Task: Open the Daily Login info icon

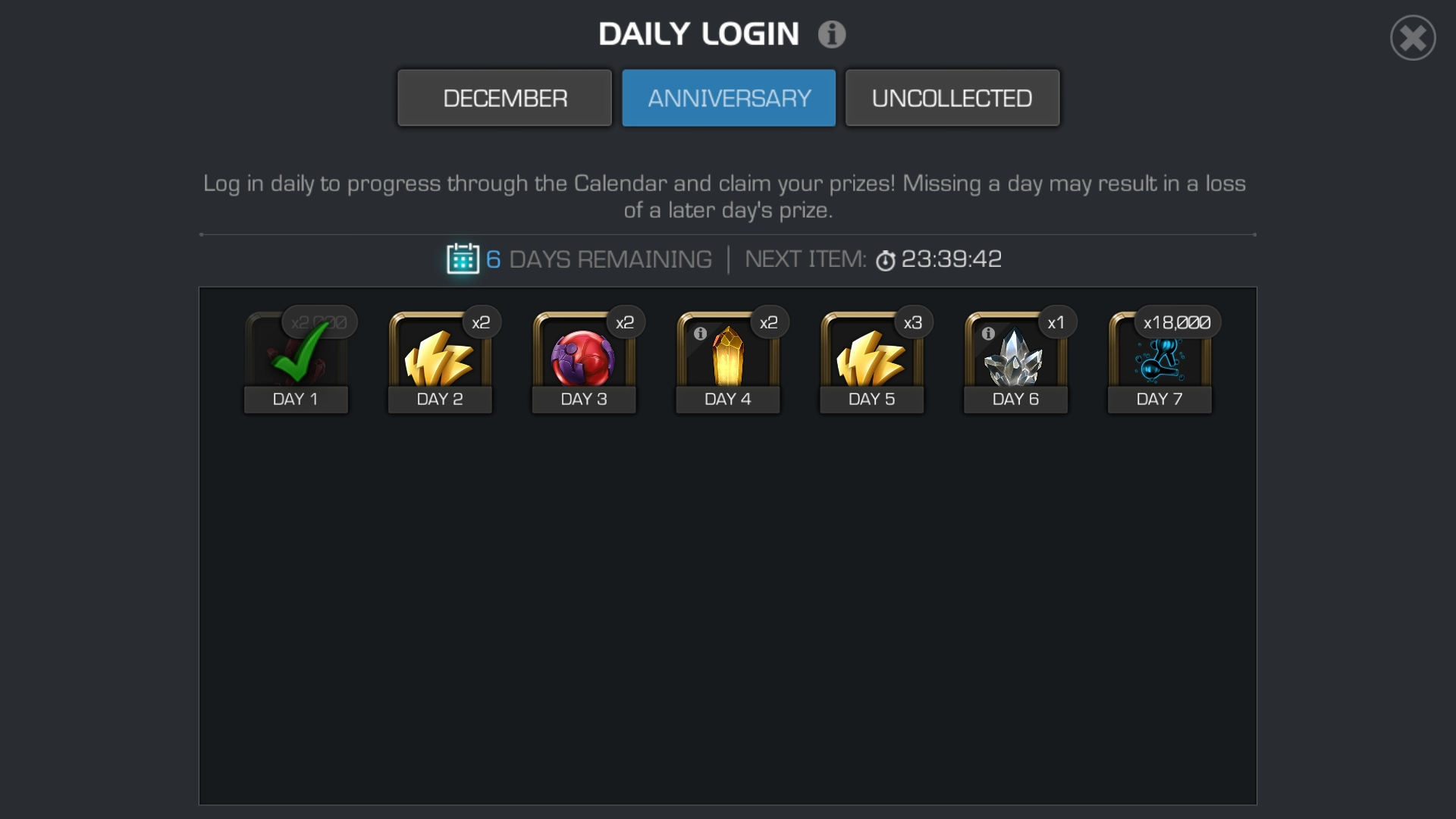Action: [x=831, y=34]
